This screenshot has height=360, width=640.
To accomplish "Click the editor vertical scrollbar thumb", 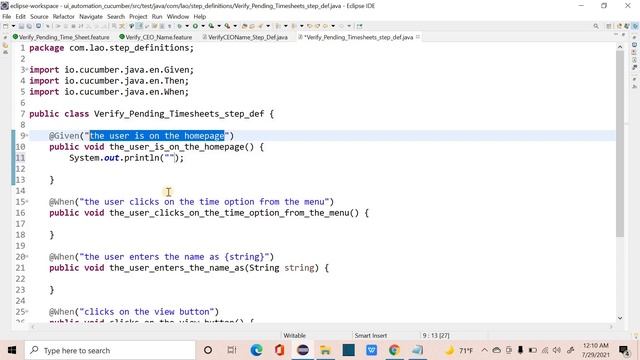I will pos(620,144).
